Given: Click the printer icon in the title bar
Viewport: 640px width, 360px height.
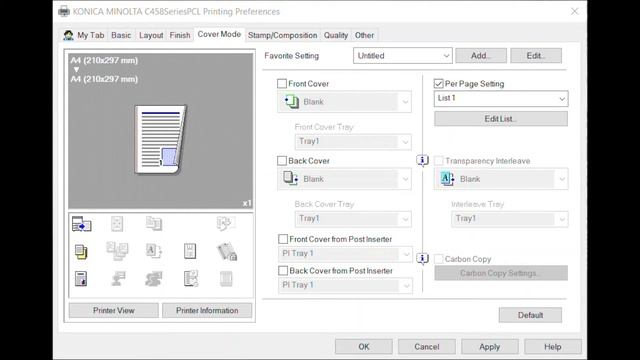Looking at the screenshot, I should [x=64, y=11].
